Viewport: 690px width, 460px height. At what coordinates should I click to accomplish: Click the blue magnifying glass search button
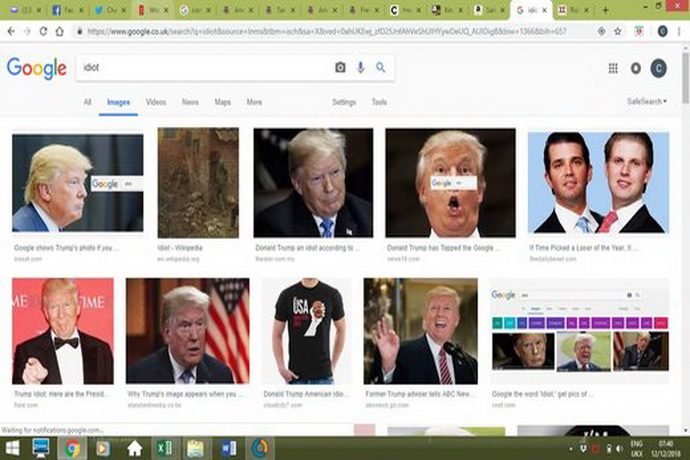(x=380, y=67)
